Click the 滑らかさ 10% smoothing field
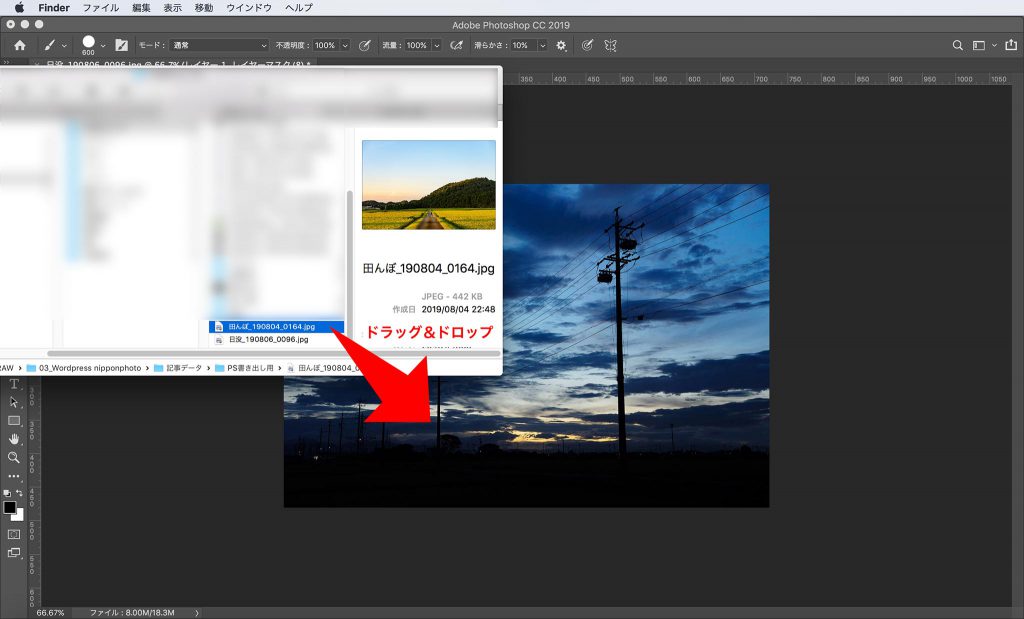 [522, 45]
